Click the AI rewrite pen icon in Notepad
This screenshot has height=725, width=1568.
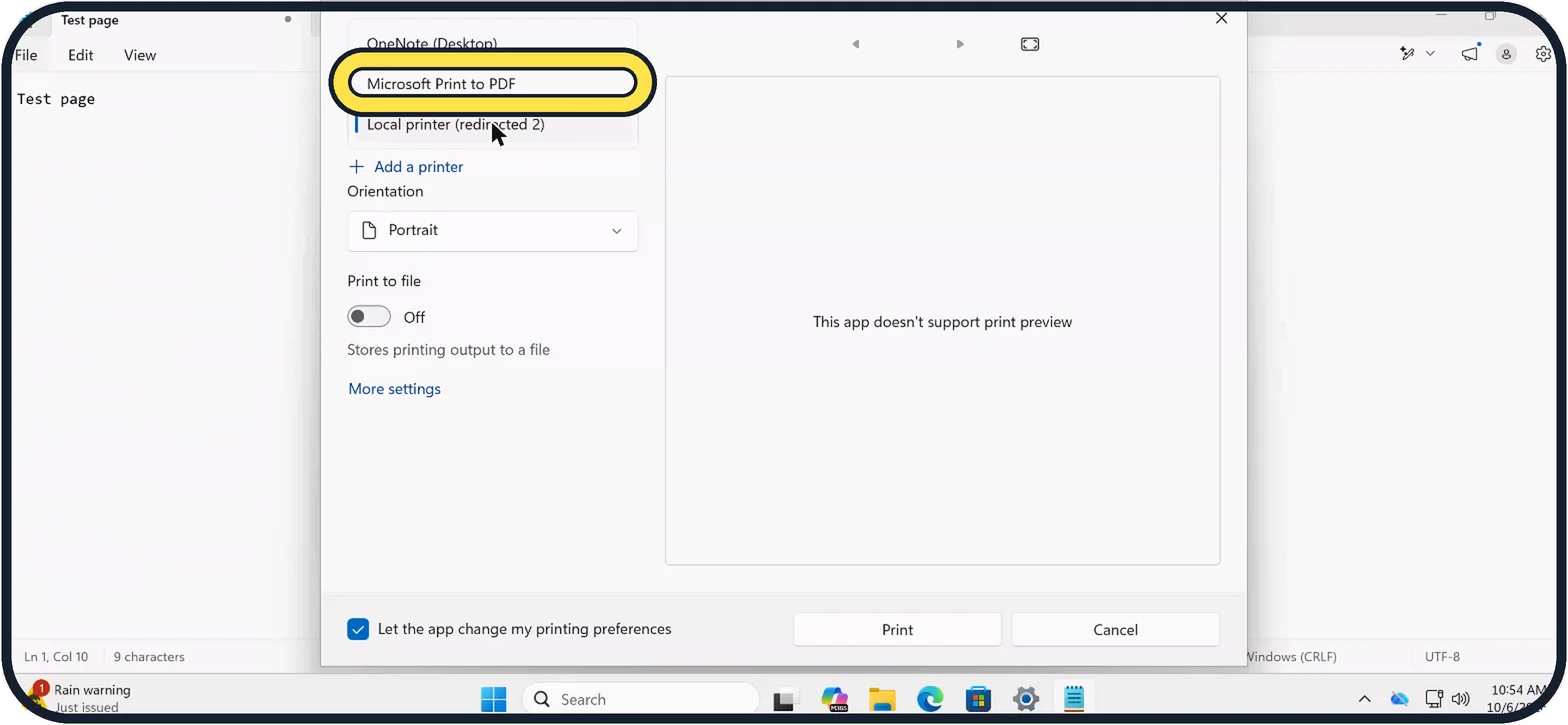[1407, 54]
